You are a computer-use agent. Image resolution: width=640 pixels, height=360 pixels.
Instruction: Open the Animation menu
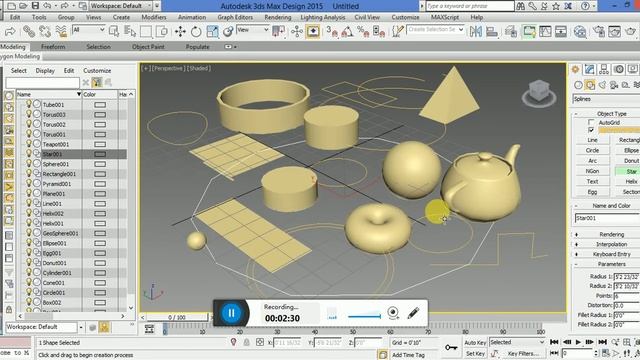pyautogui.click(x=191, y=17)
